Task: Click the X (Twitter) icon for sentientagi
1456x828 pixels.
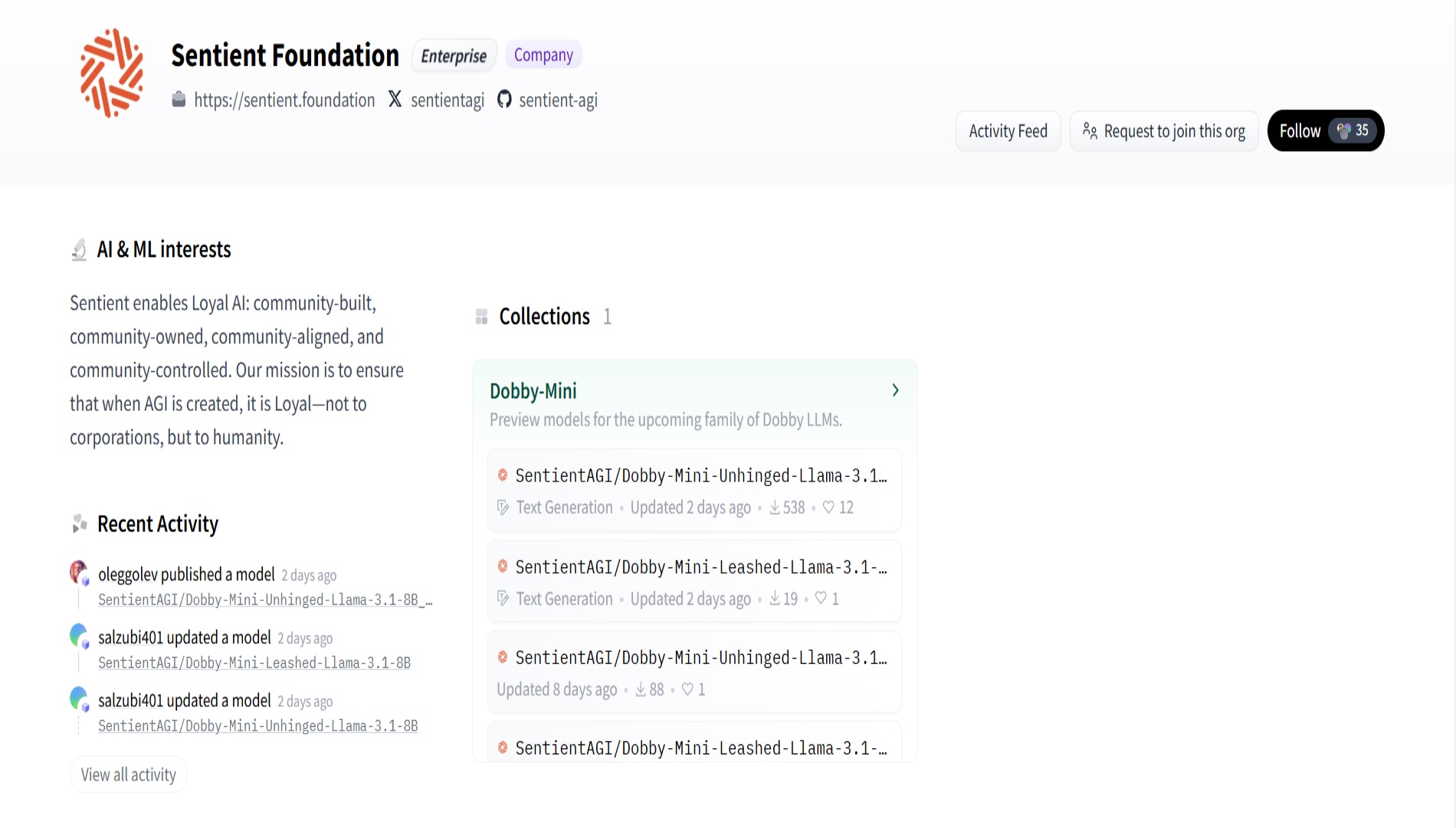Action: coord(395,99)
